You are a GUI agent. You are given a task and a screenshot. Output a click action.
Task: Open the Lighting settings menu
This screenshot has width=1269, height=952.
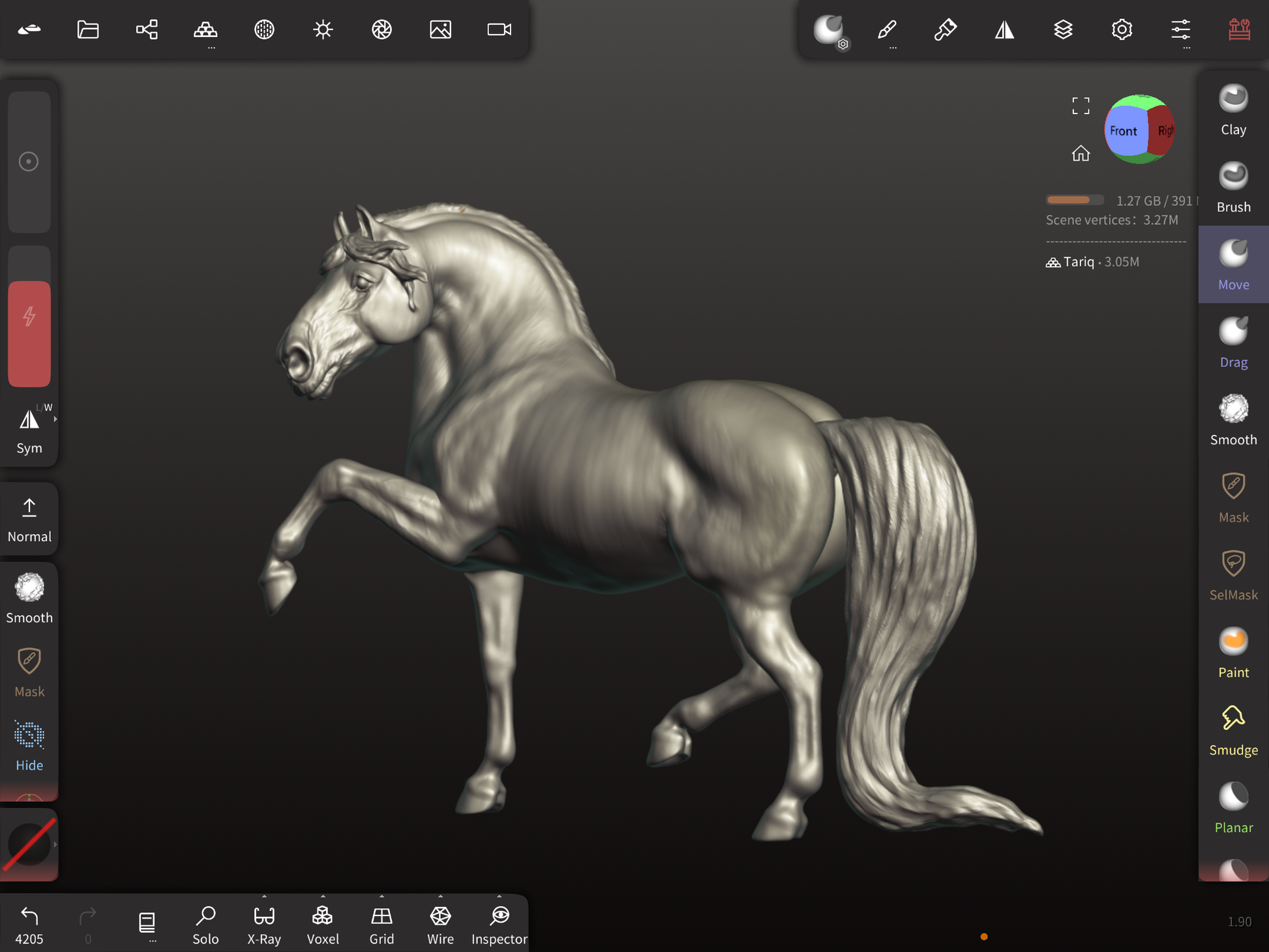click(323, 29)
